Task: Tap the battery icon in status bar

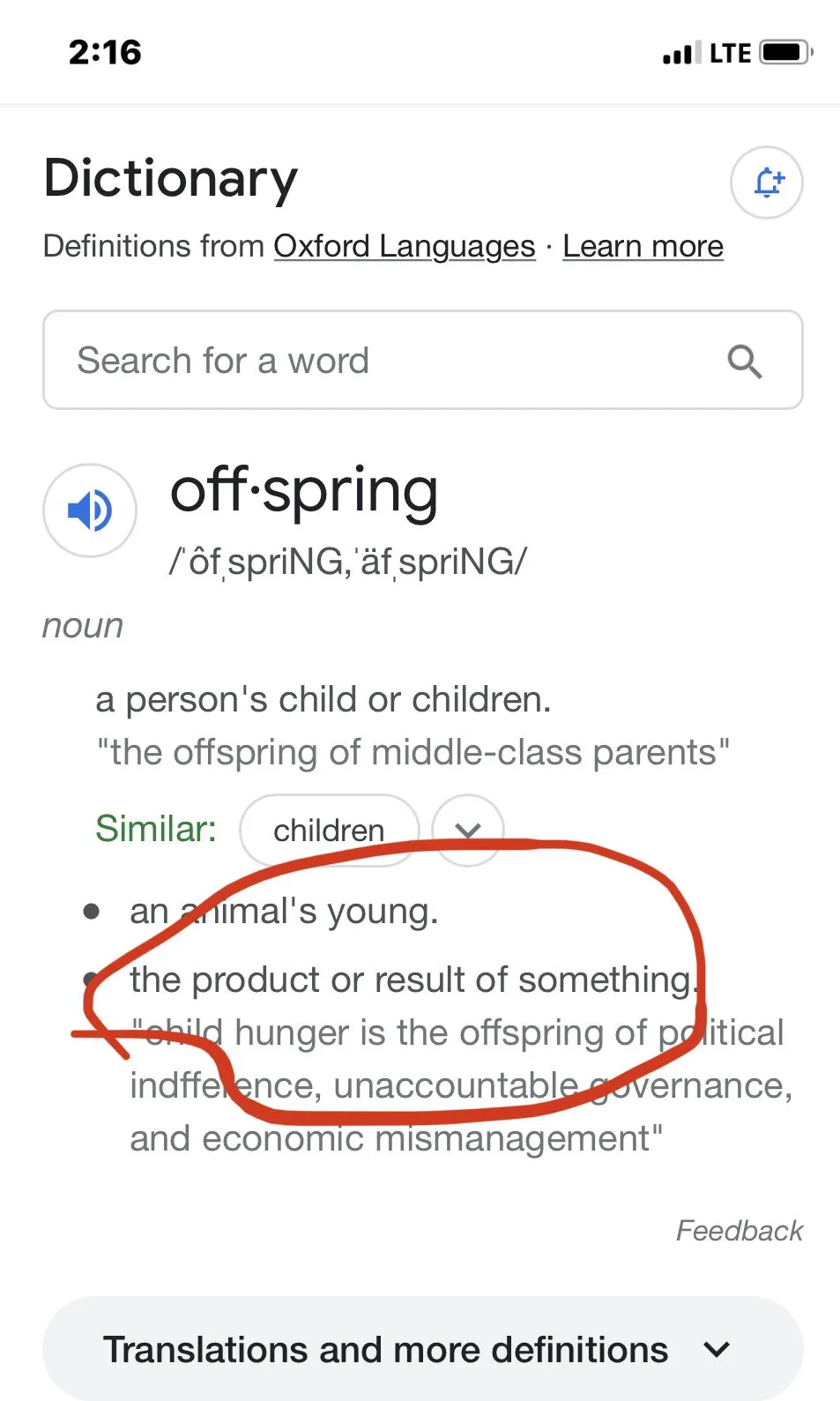Action: pyautogui.click(x=785, y=52)
